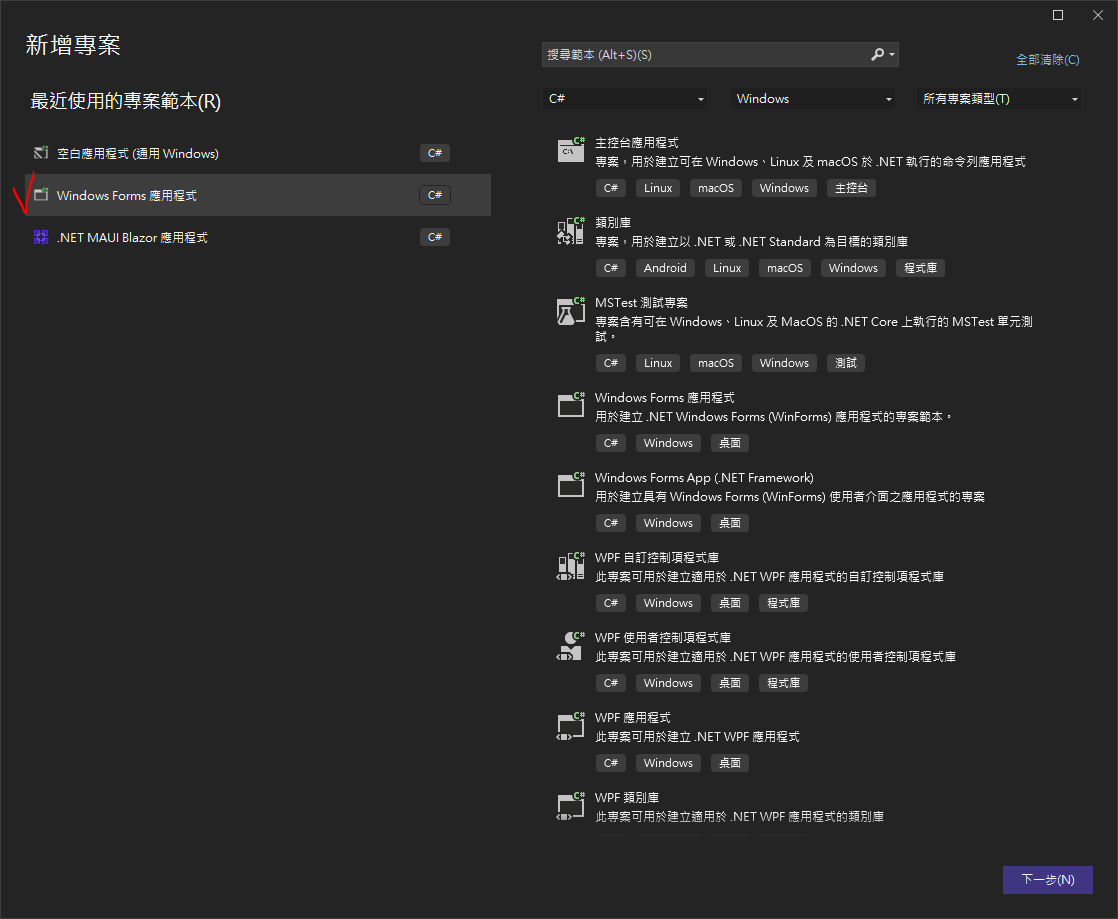Click C# badge beside .NET MAUI Blazor

coord(435,237)
